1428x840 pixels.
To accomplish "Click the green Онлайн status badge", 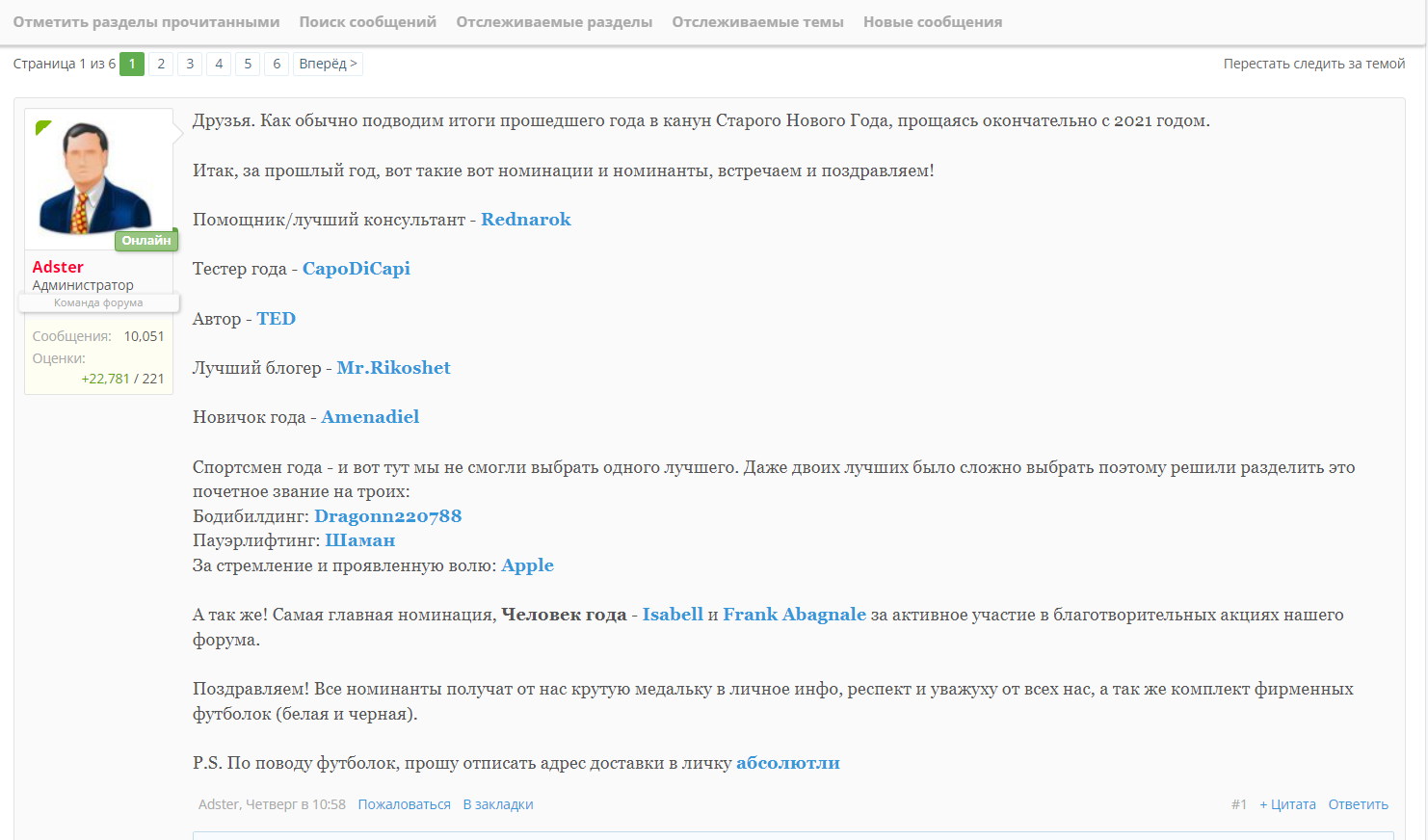I will [146, 240].
